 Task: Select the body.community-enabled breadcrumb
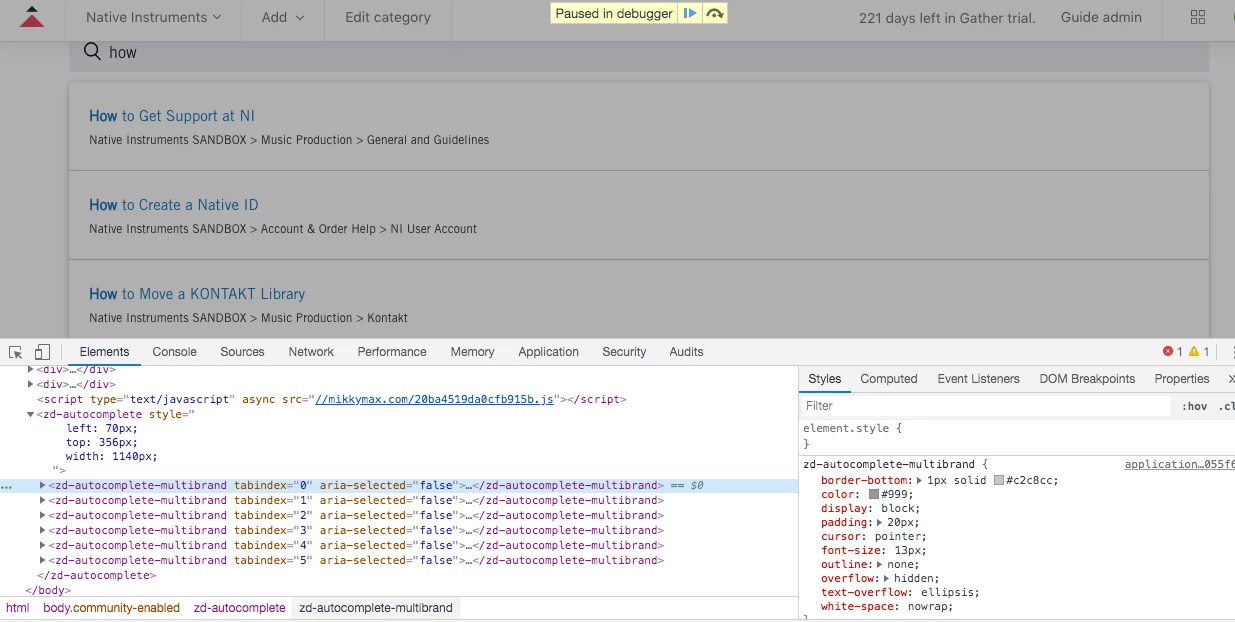(x=112, y=608)
